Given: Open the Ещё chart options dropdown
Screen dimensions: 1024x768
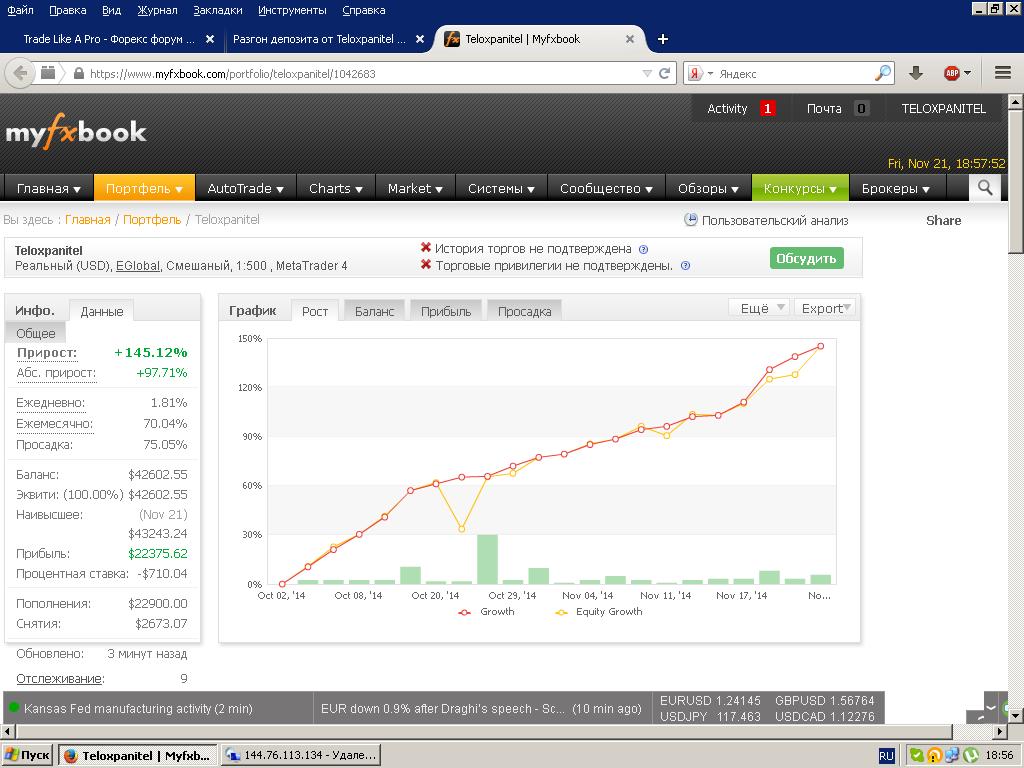Looking at the screenshot, I should click(x=759, y=308).
